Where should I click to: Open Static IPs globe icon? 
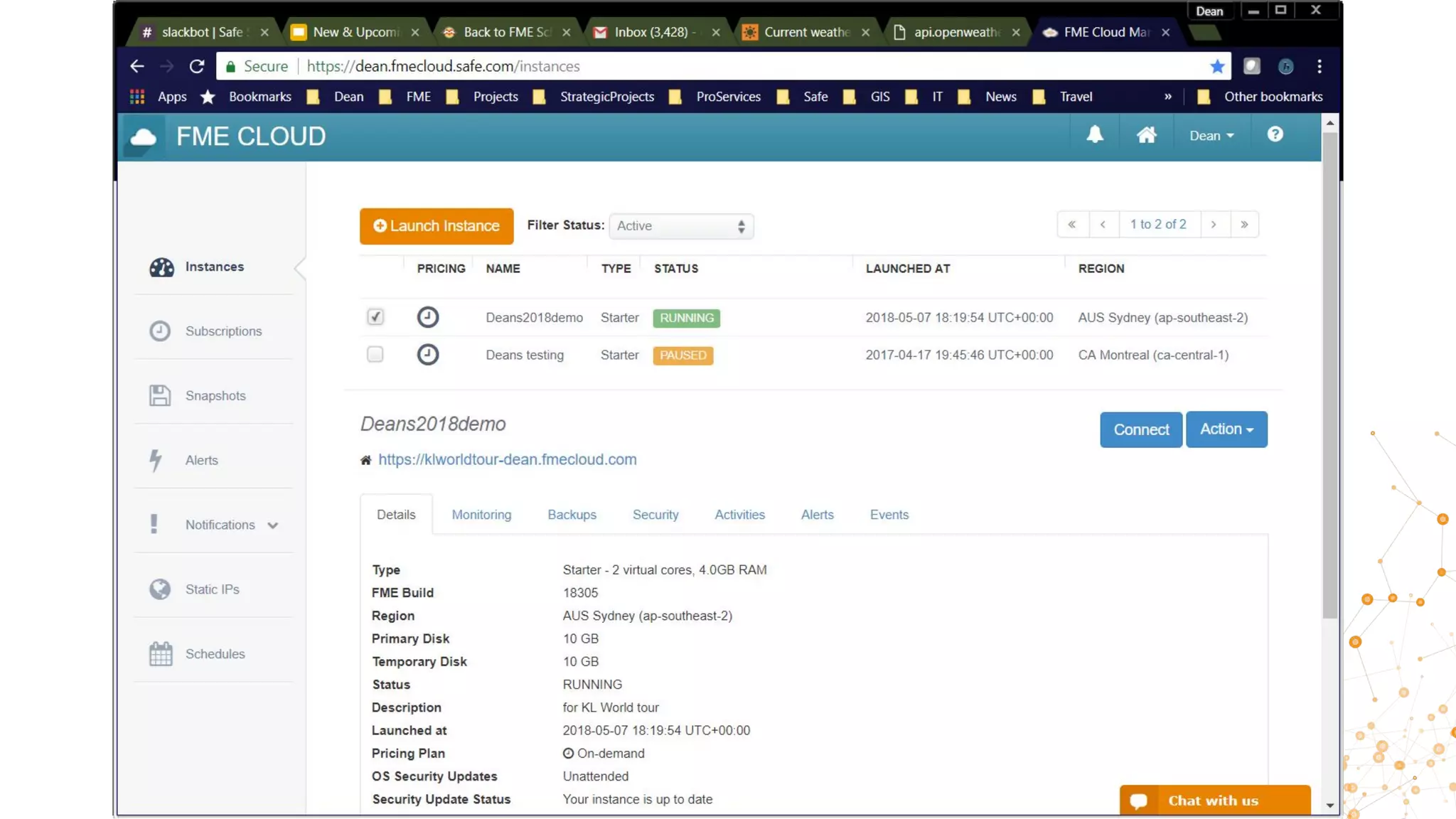[x=160, y=589]
